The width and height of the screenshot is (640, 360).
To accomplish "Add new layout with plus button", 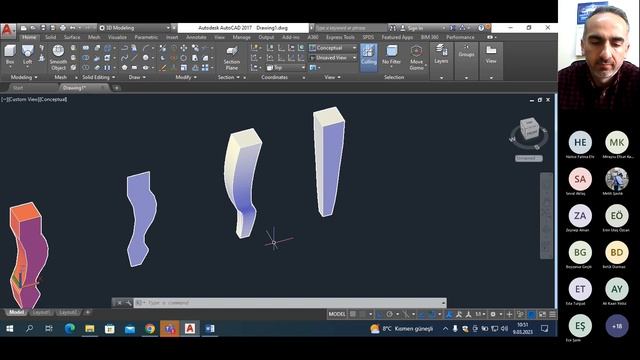I will pyautogui.click(x=87, y=313).
